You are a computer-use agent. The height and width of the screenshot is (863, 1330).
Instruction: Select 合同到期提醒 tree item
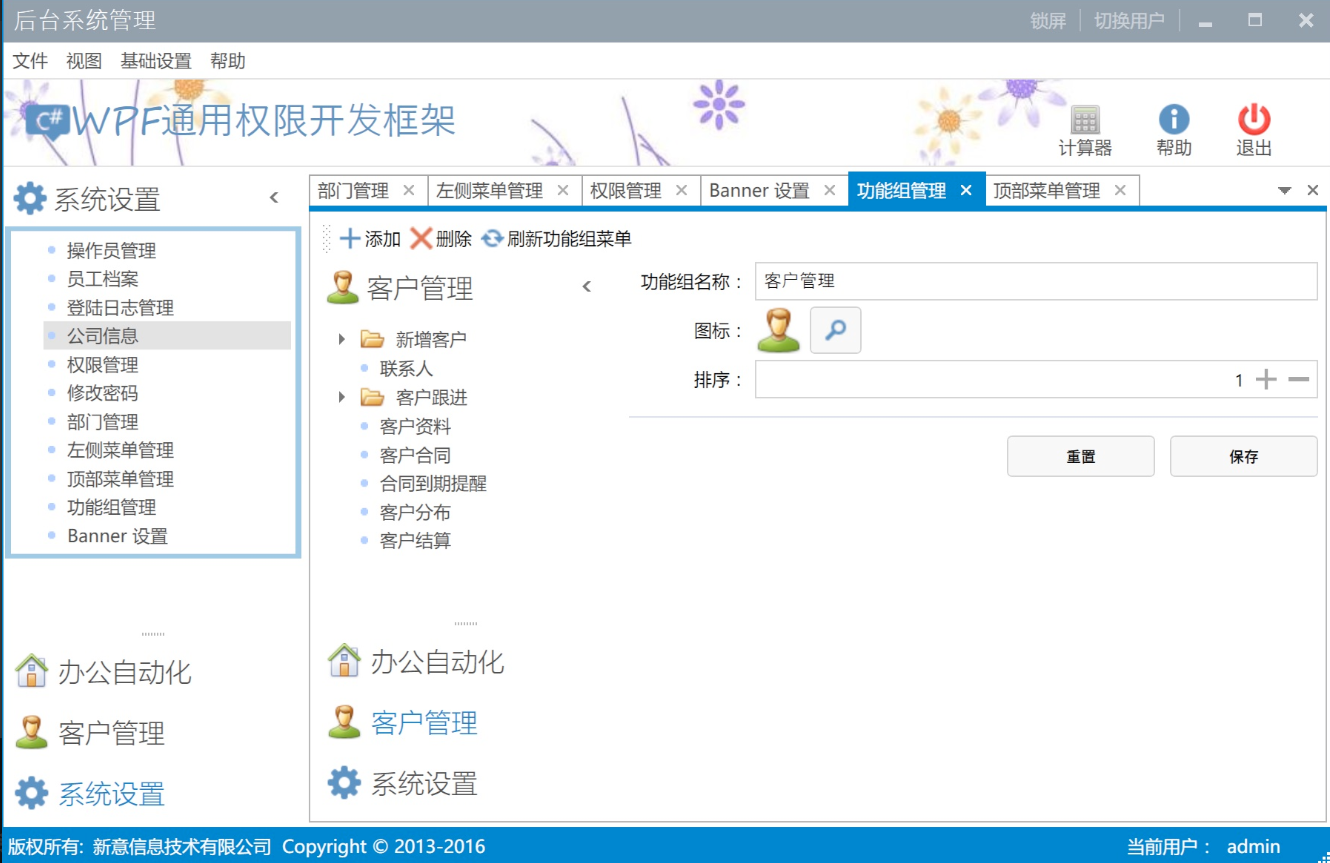[433, 484]
